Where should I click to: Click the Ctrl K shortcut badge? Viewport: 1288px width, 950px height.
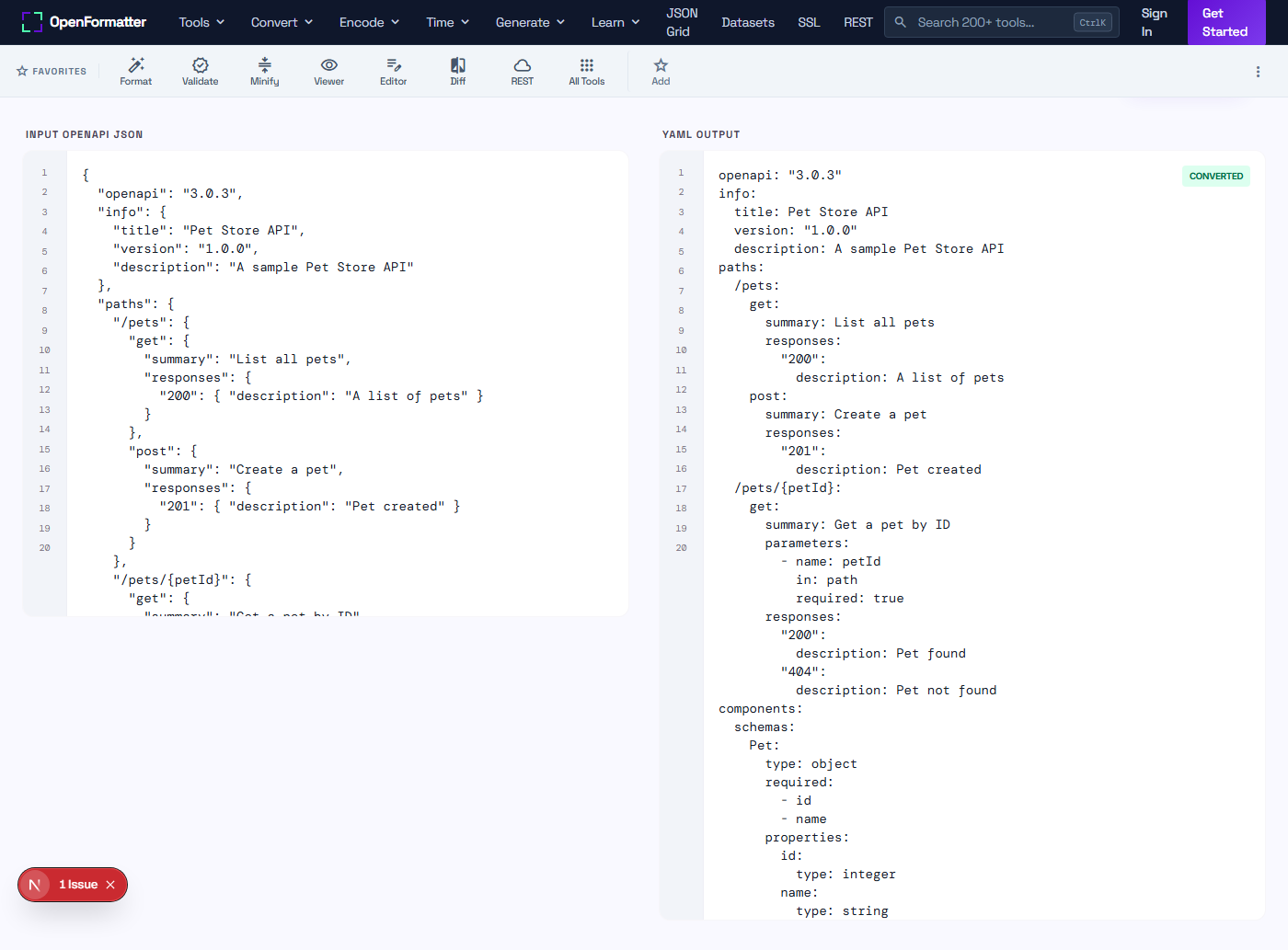pos(1093,22)
